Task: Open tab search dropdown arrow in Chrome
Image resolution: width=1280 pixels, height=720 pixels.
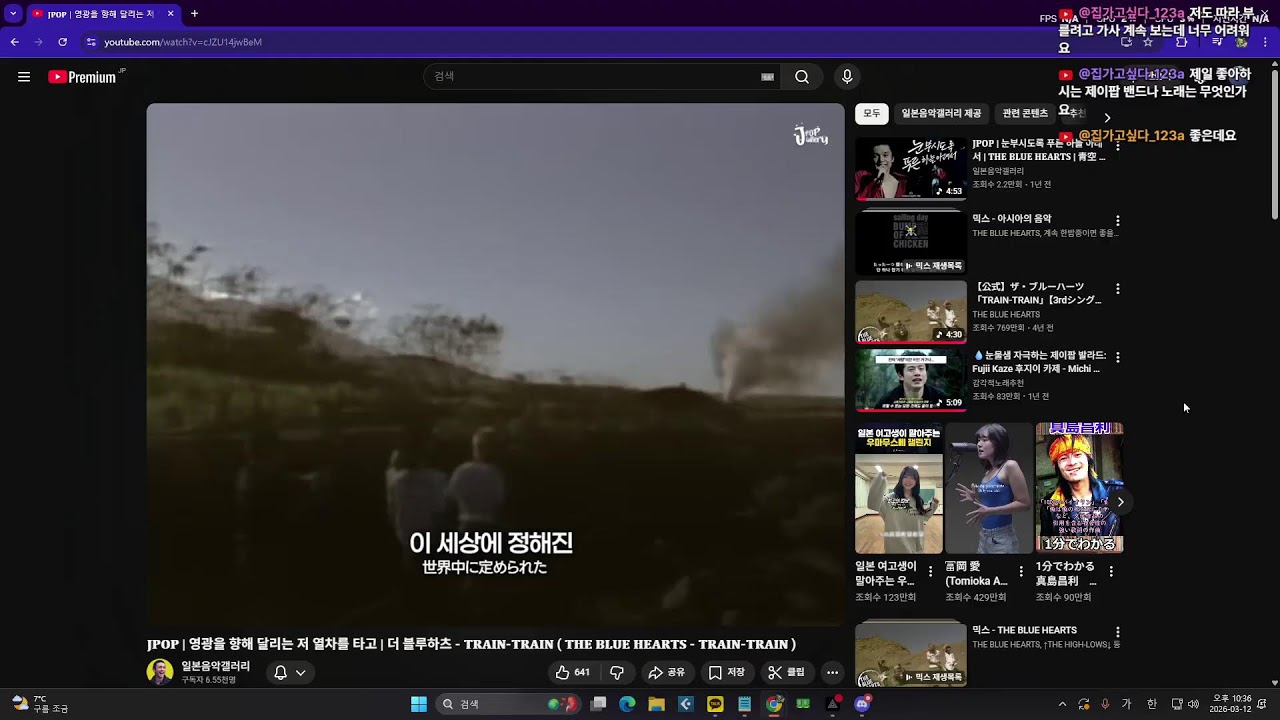Action: pyautogui.click(x=13, y=14)
